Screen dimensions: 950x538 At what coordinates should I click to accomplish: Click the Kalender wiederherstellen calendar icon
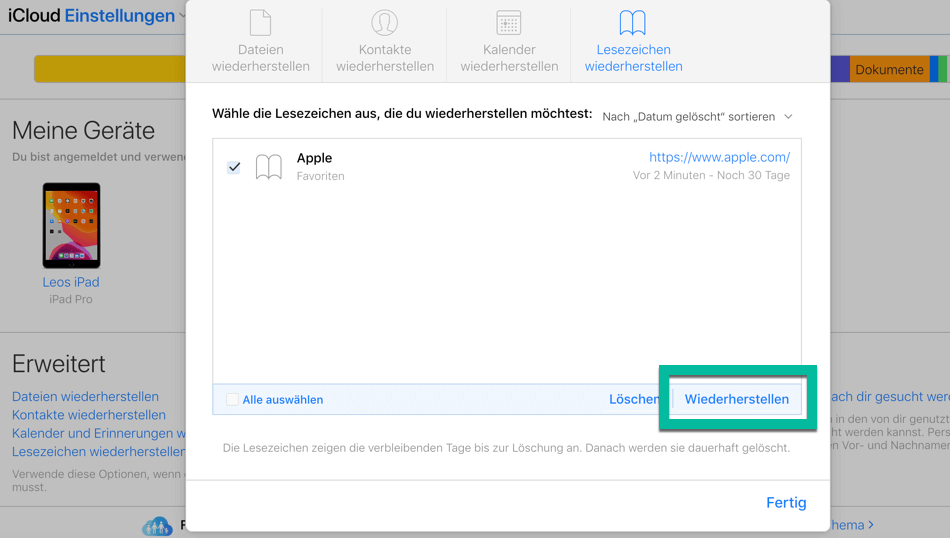[x=509, y=23]
